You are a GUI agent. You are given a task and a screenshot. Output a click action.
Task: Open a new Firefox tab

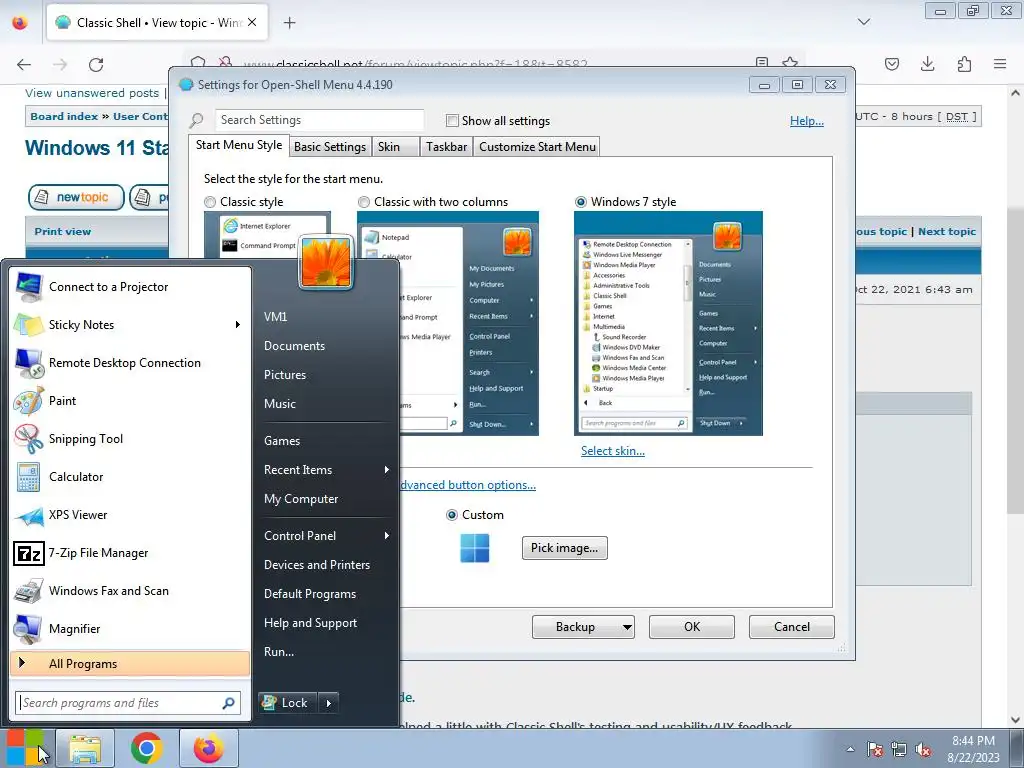click(x=289, y=23)
